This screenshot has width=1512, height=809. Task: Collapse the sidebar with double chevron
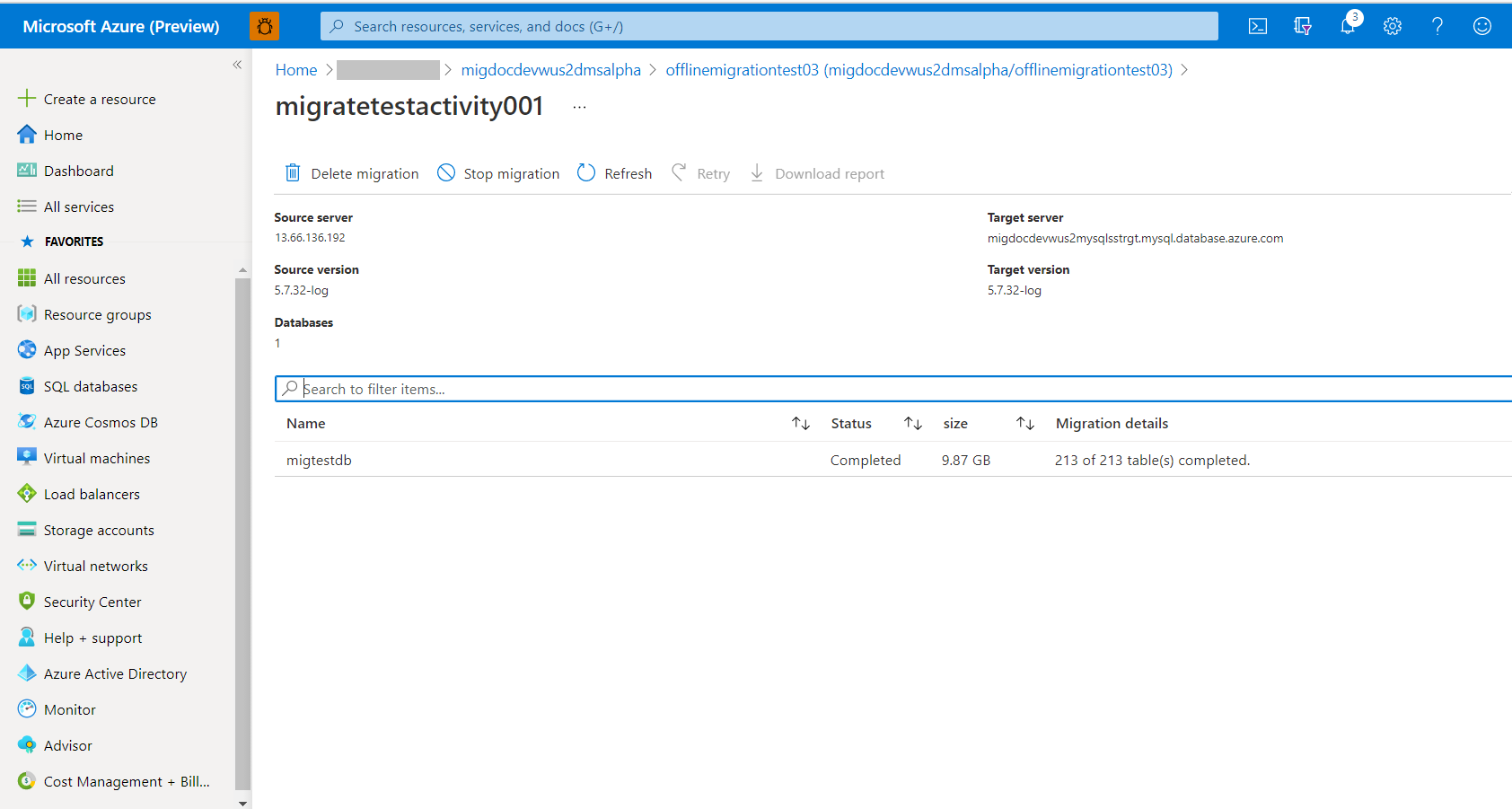pyautogui.click(x=237, y=65)
